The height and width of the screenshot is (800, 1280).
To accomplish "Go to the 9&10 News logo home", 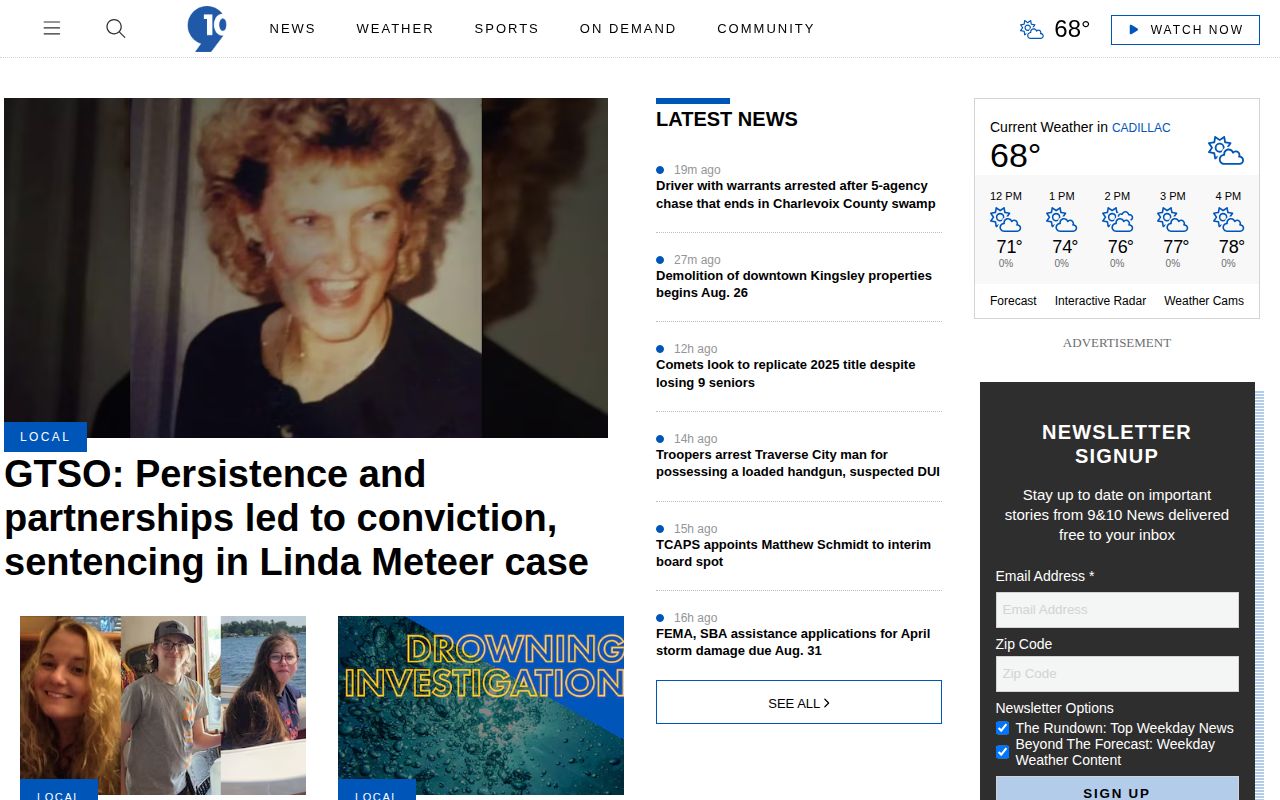I will (207, 29).
